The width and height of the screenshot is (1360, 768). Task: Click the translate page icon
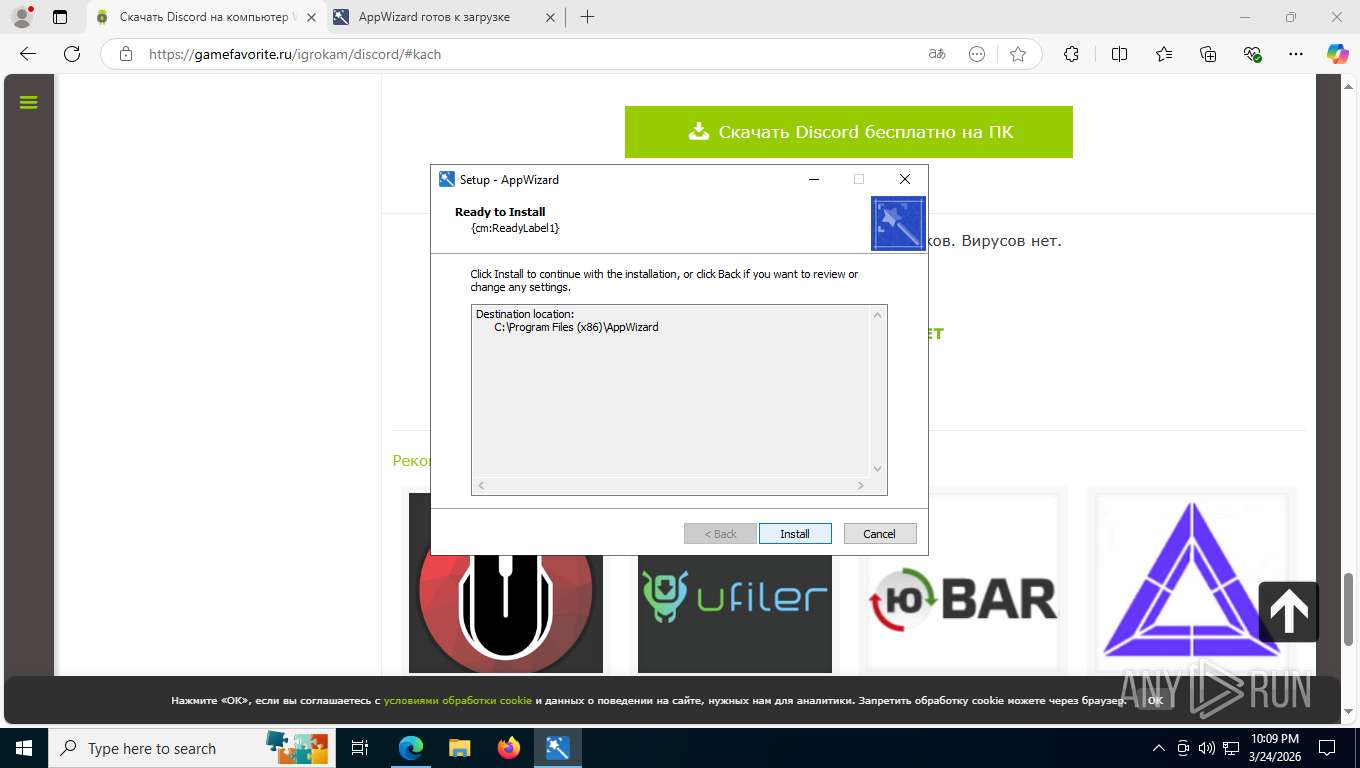click(937, 54)
